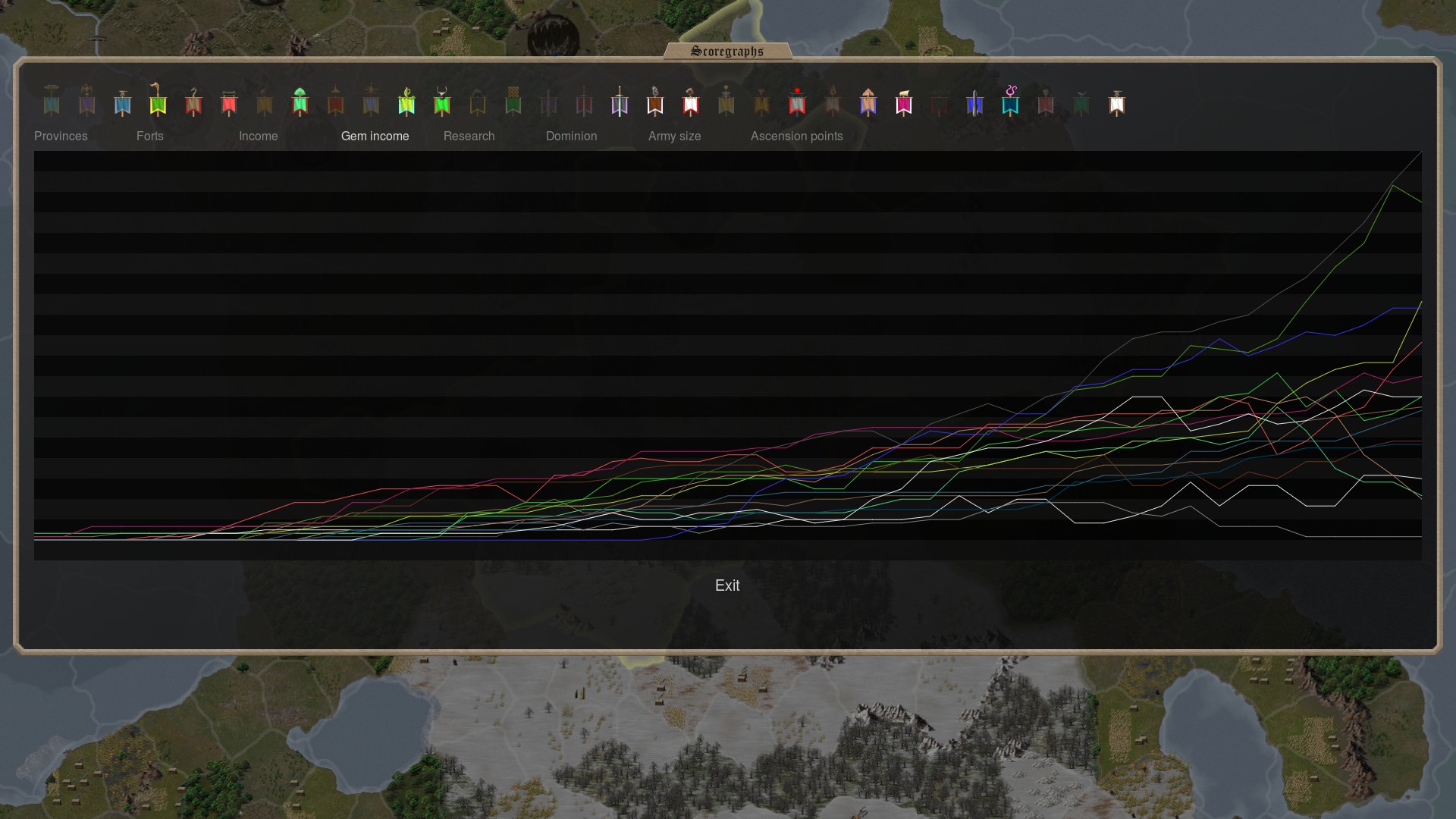Image resolution: width=1456 pixels, height=819 pixels.
Task: Click the salmon banner with blue trim
Action: tap(868, 102)
